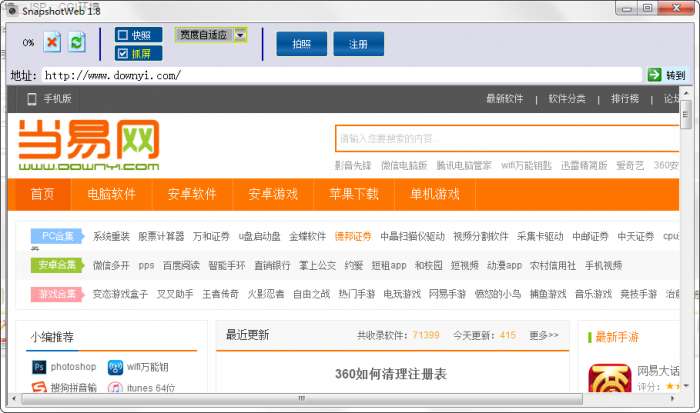This screenshot has width=700, height=413.
Task: Click the 火影忍者 link
Action: [x=266, y=294]
